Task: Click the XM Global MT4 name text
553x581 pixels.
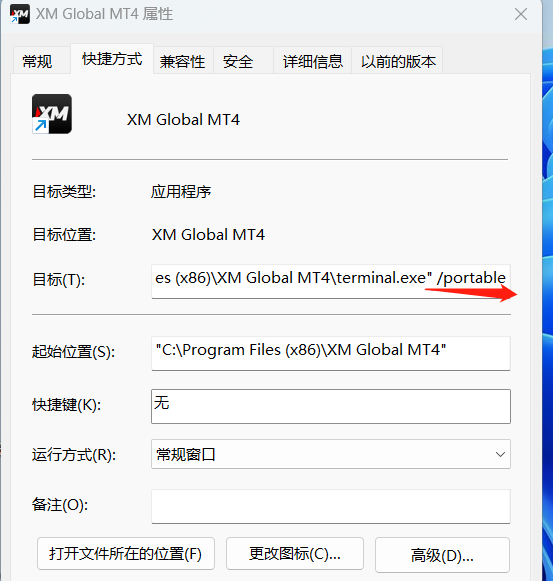Action: coord(183,120)
